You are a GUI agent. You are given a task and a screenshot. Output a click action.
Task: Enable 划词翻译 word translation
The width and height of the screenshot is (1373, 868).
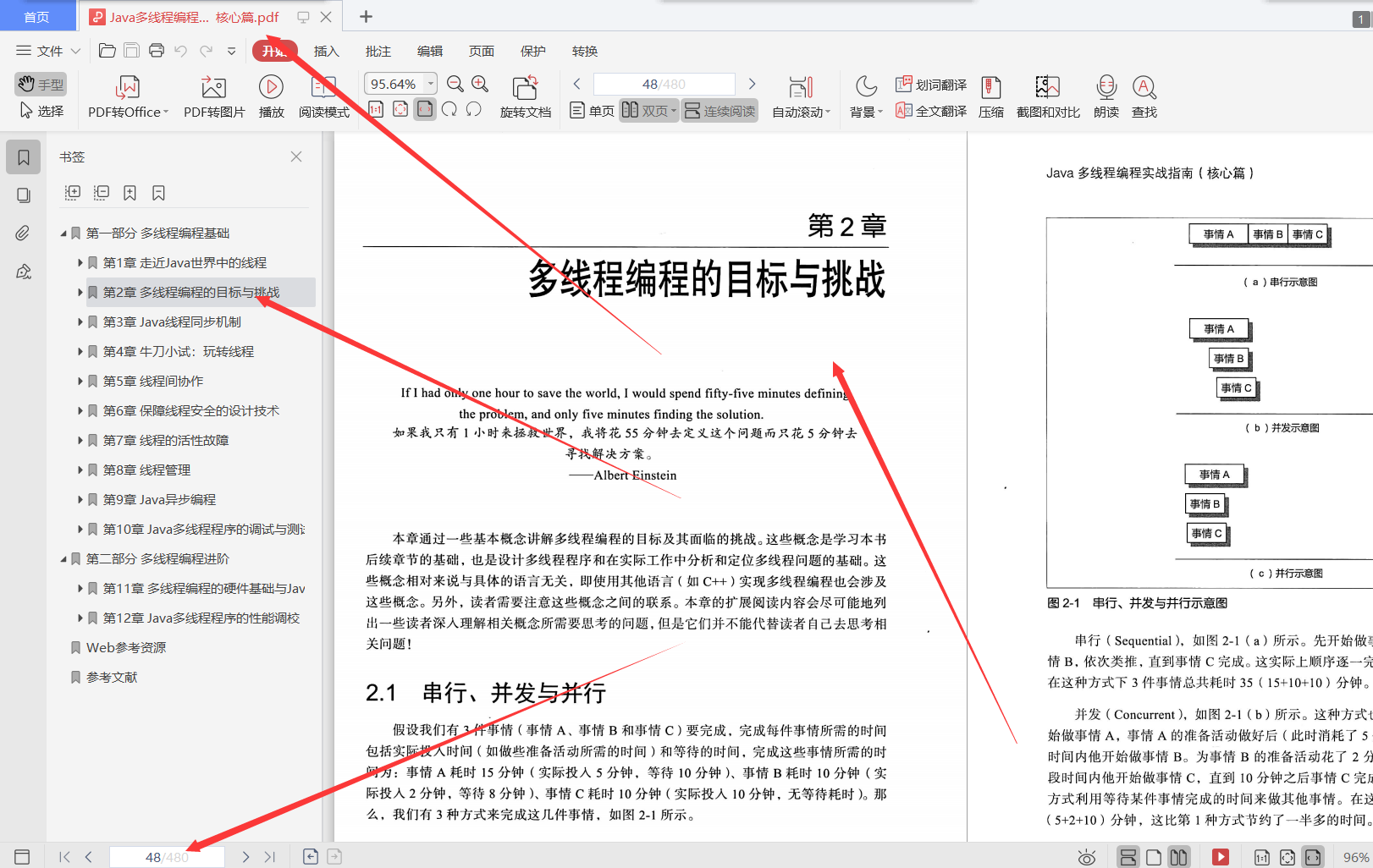pyautogui.click(x=931, y=85)
